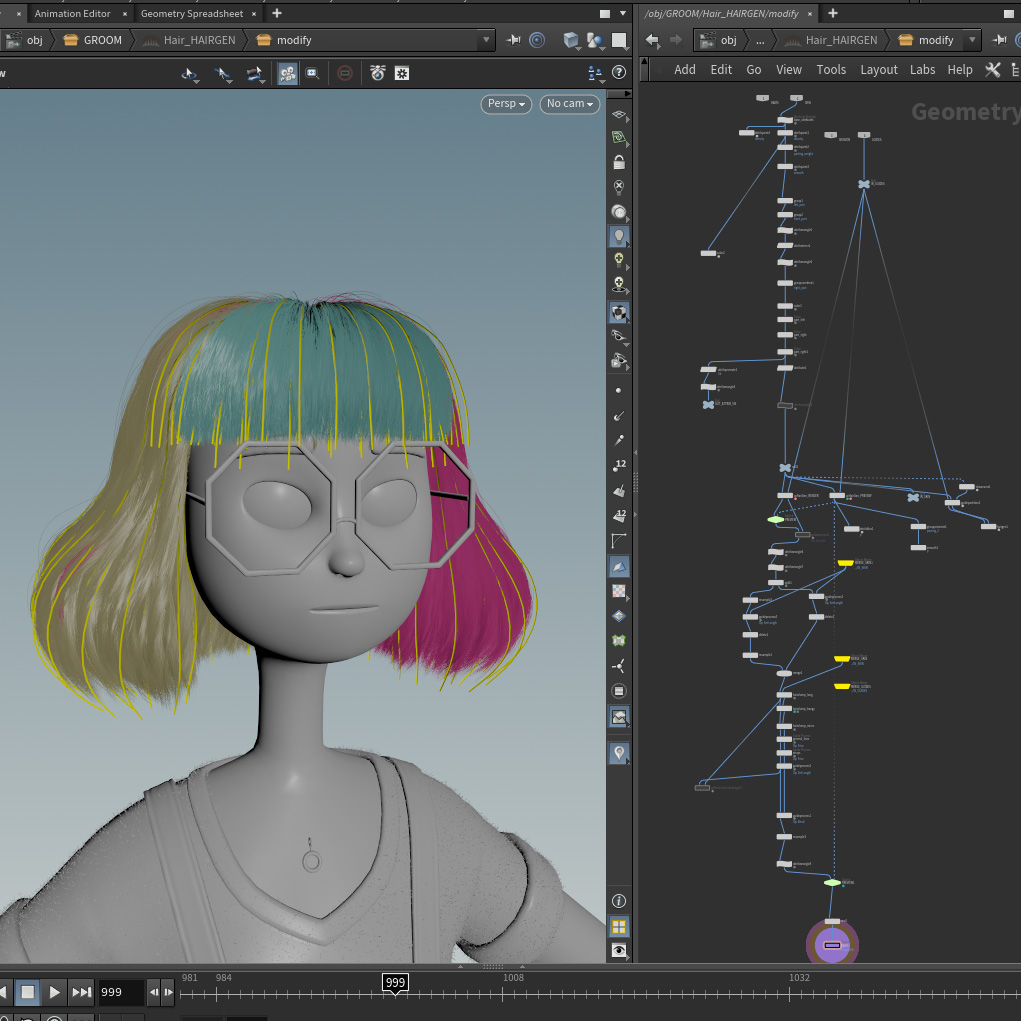Click the pin icon beside viewport path
This screenshot has height=1021, width=1021.
pyautogui.click(x=514, y=40)
